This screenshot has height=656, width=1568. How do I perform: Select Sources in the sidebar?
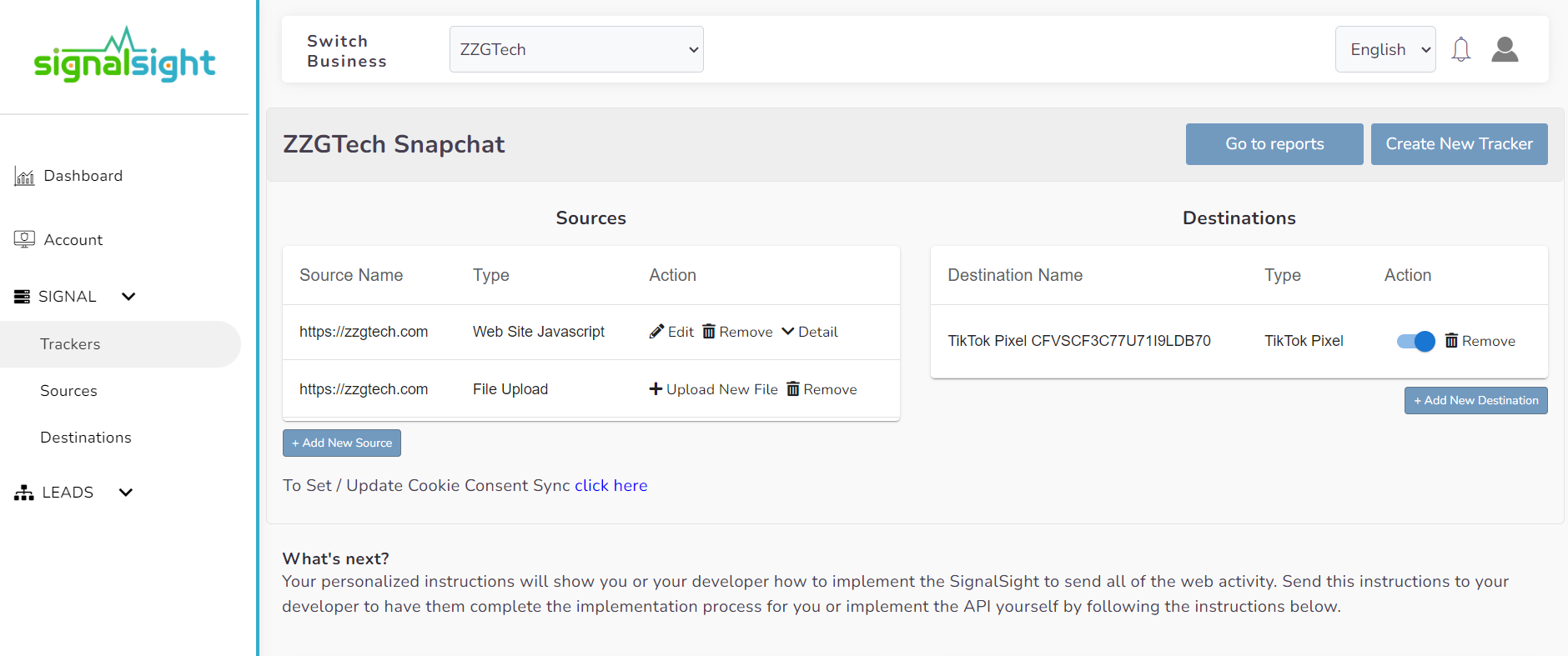68,391
